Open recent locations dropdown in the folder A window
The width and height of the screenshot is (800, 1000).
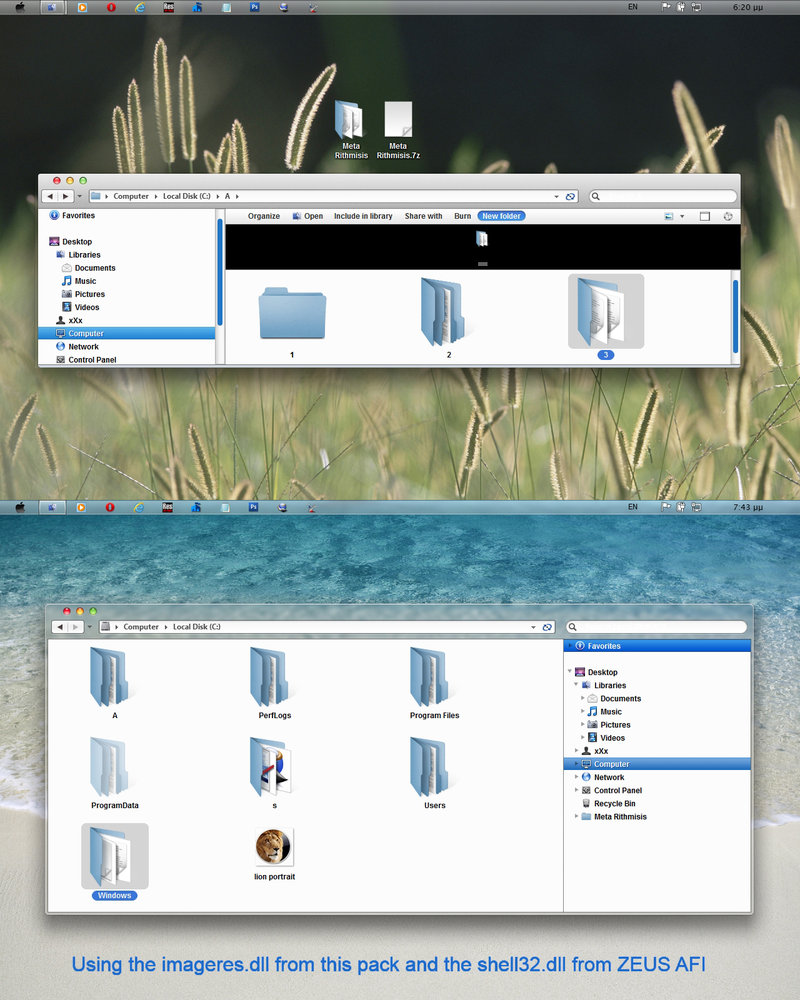pyautogui.click(x=79, y=196)
